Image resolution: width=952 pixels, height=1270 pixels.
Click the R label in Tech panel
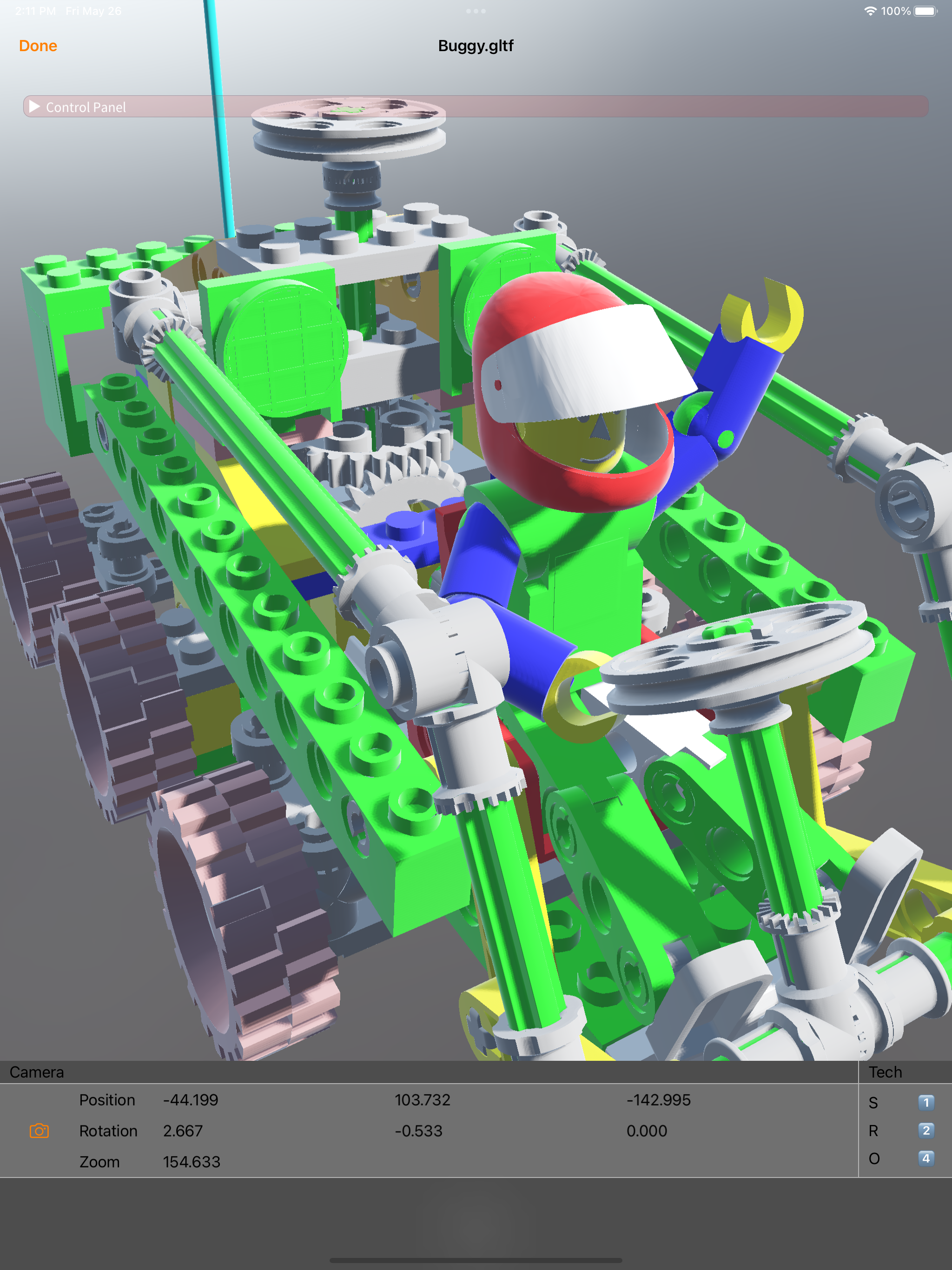click(x=873, y=1131)
